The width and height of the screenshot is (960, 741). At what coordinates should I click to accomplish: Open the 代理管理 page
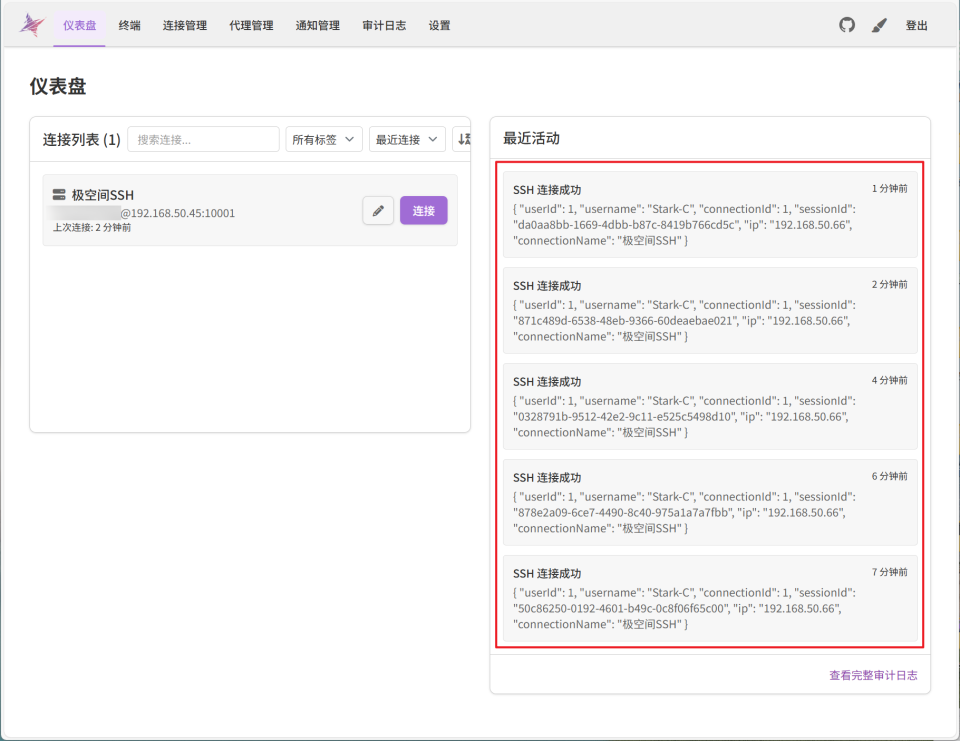[x=251, y=25]
